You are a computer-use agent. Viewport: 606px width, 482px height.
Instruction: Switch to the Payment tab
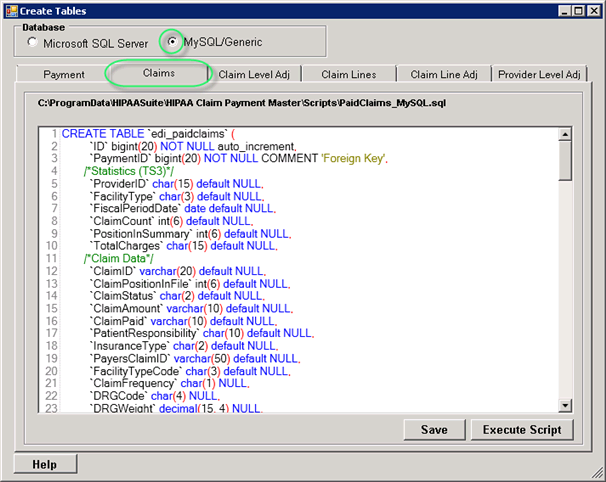point(64,74)
